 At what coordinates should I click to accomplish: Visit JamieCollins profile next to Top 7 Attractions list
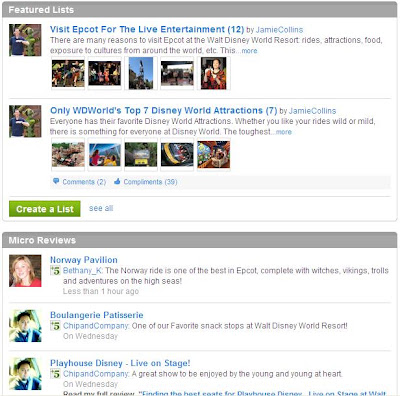[312, 111]
